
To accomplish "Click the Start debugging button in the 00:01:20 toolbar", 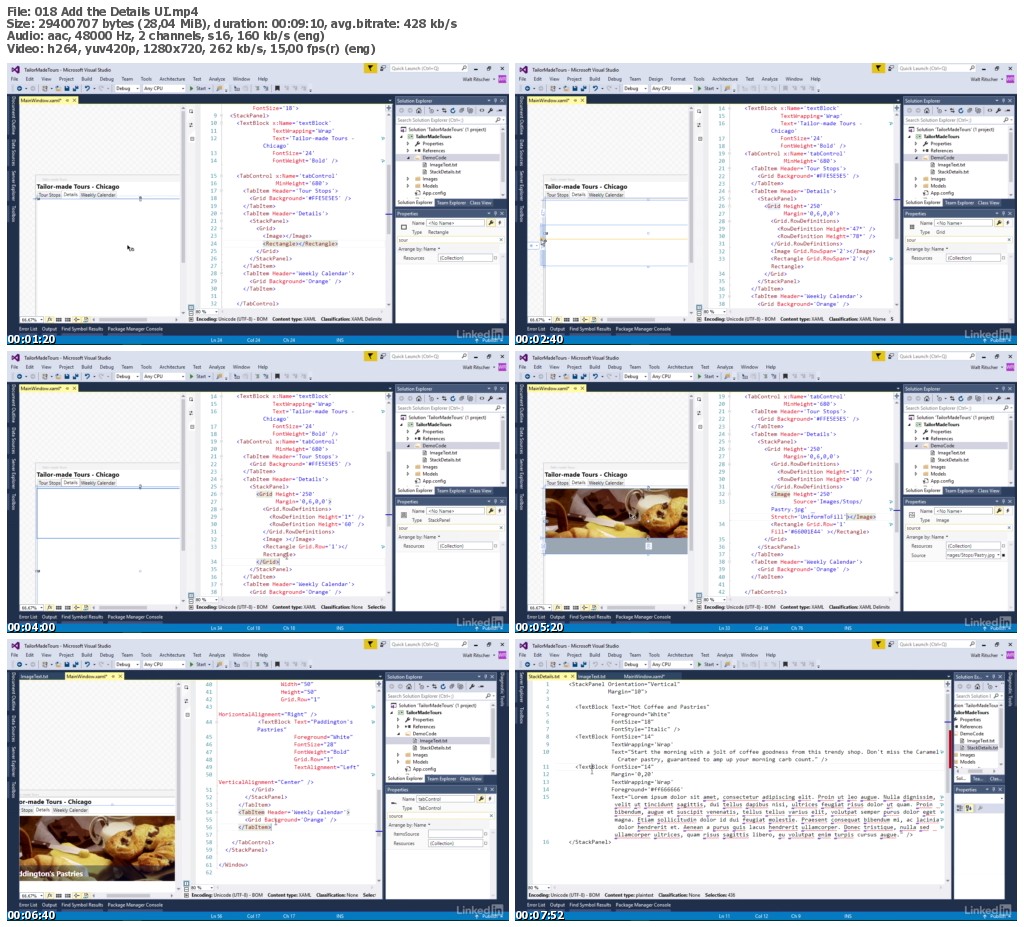I will tap(201, 88).
